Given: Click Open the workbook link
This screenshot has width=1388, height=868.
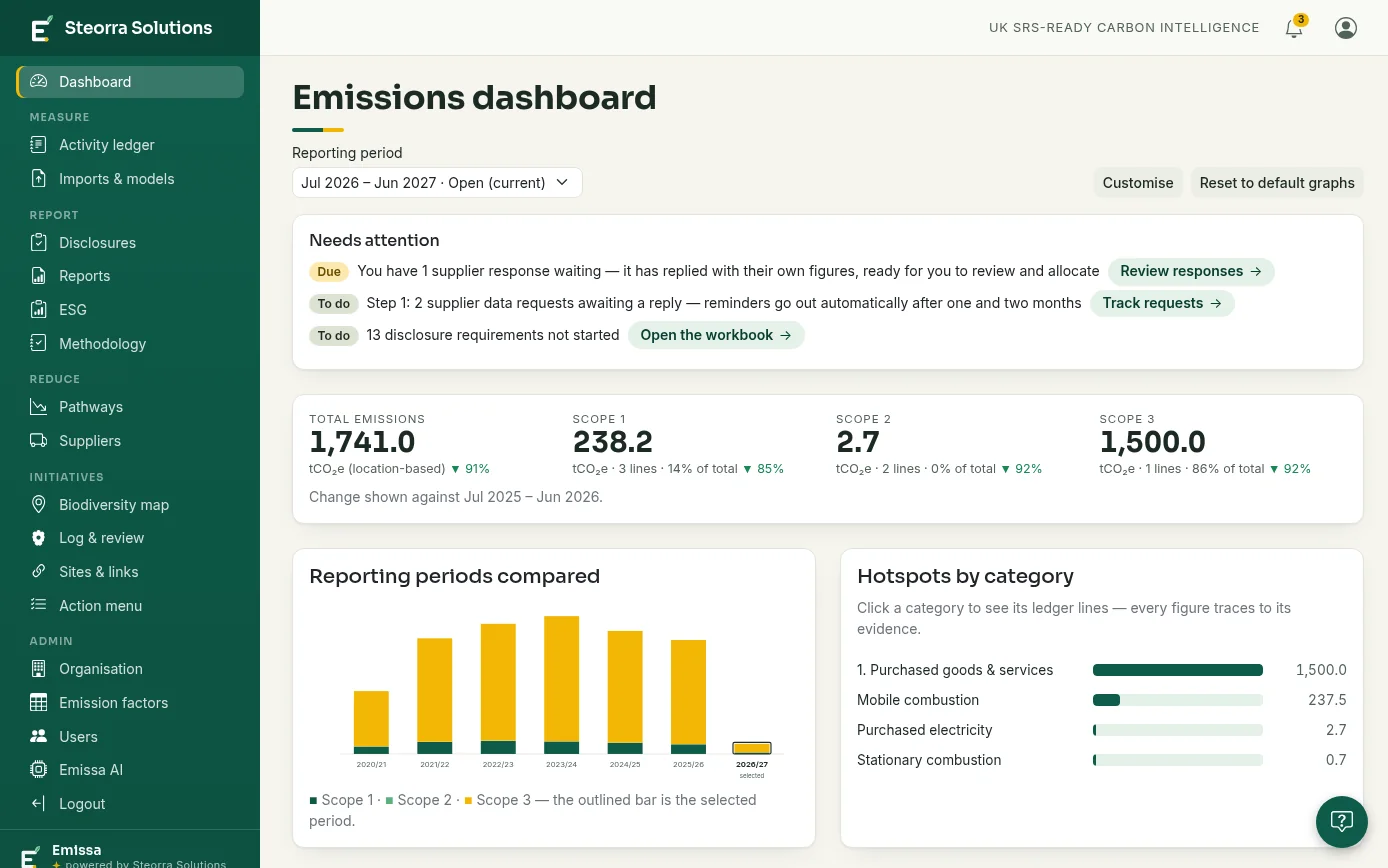Looking at the screenshot, I should pos(716,335).
